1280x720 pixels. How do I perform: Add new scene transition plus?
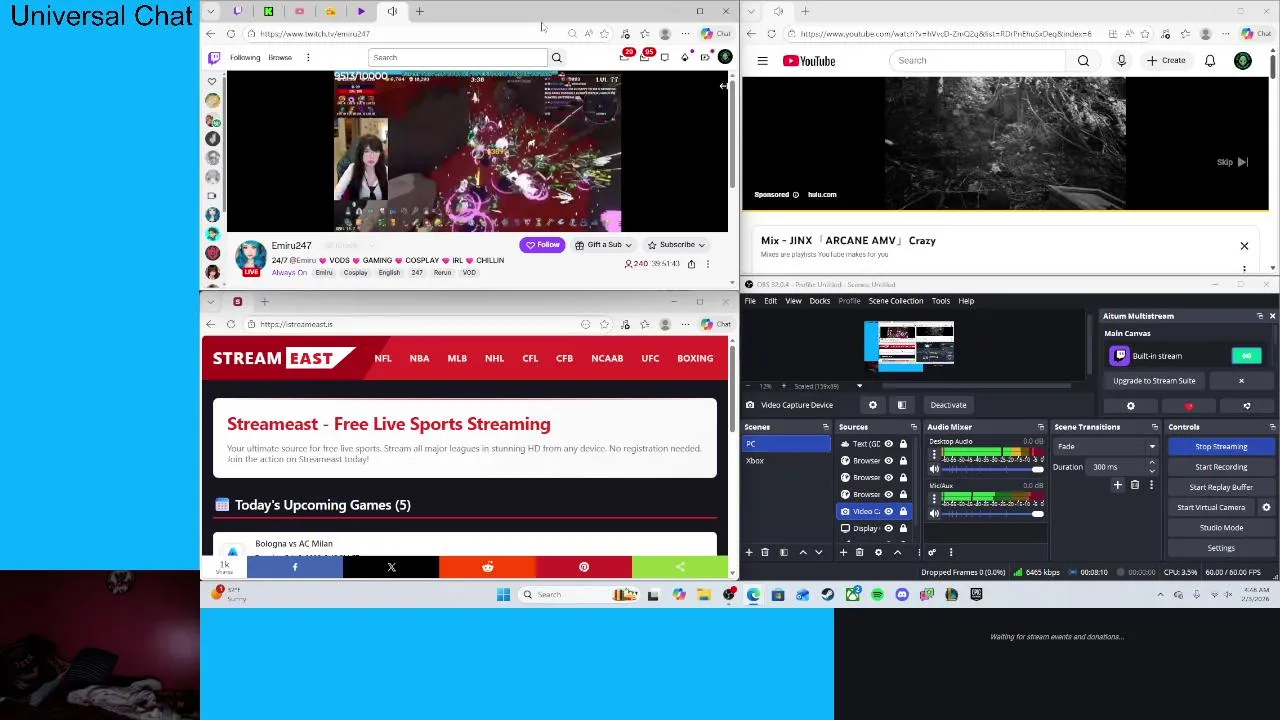tap(1118, 485)
